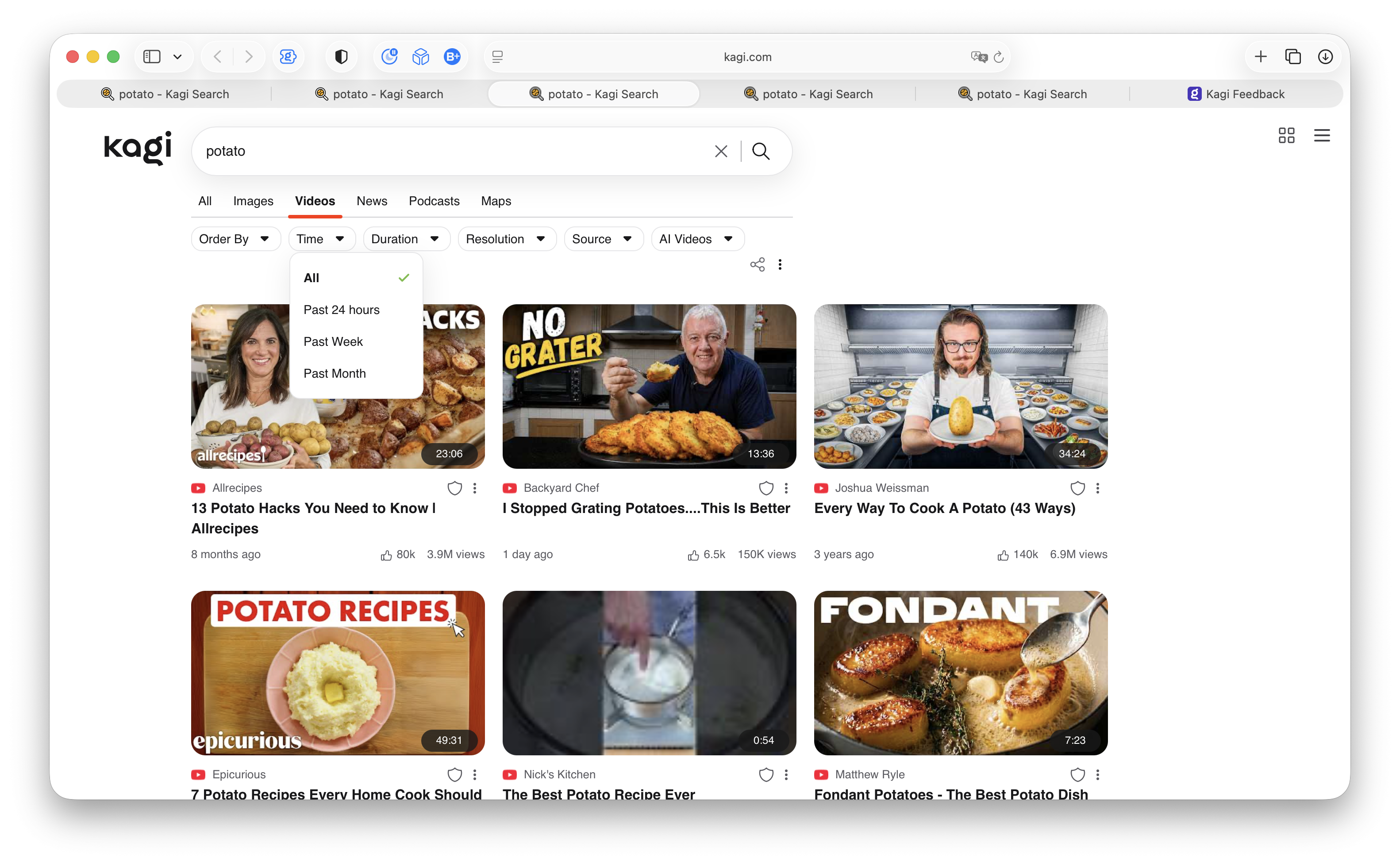Reload the kagi.com page

click(999, 57)
